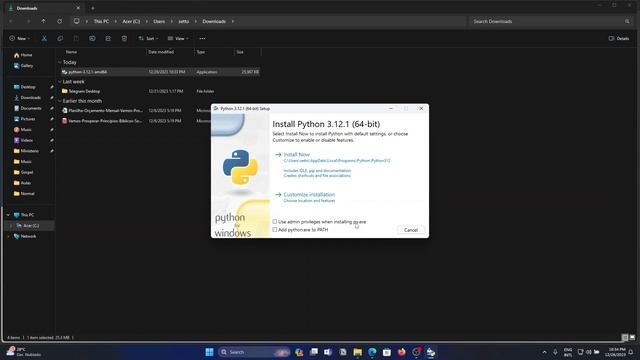The height and width of the screenshot is (360, 640).
Task: Open Microsoft Store from the taskbar
Action: click(x=387, y=352)
